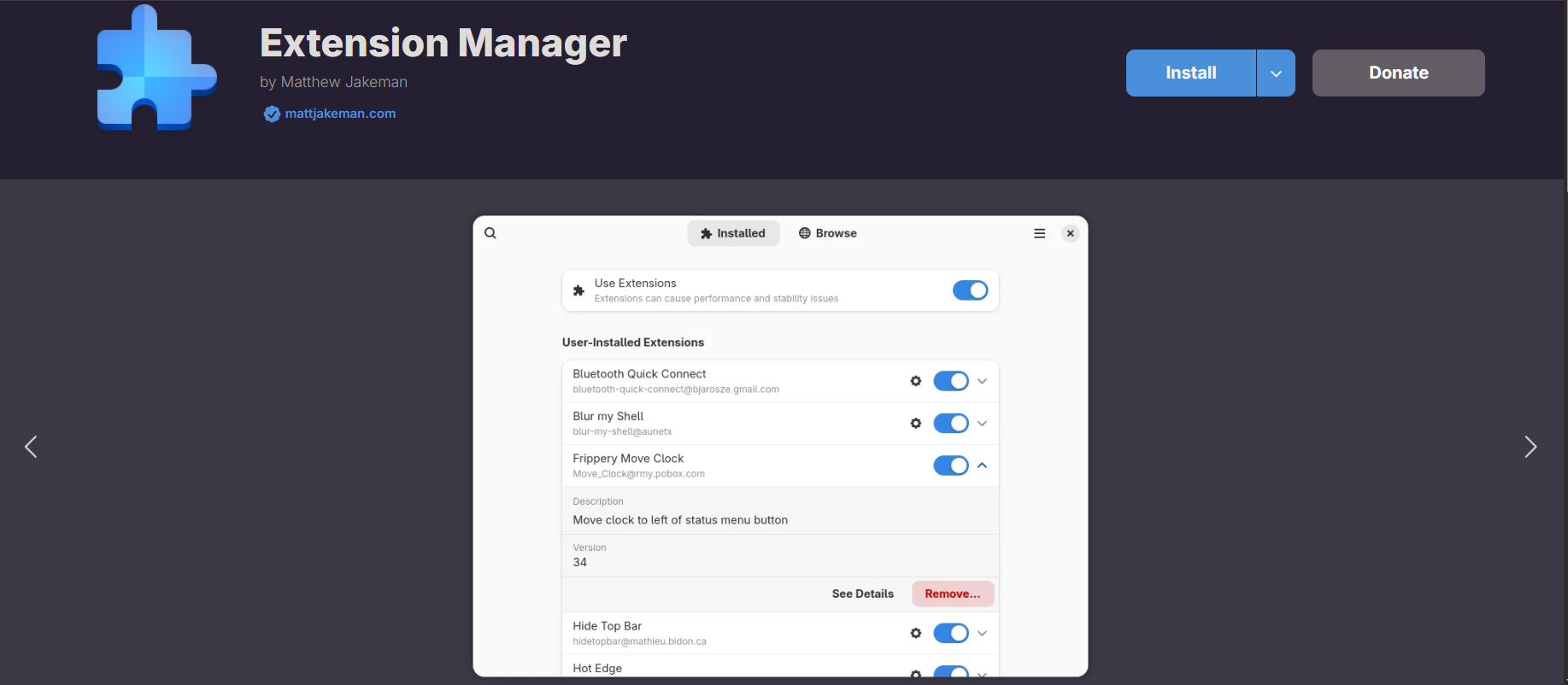The height and width of the screenshot is (685, 1568).
Task: Toggle the Hide Top Bar switch
Action: [950, 633]
